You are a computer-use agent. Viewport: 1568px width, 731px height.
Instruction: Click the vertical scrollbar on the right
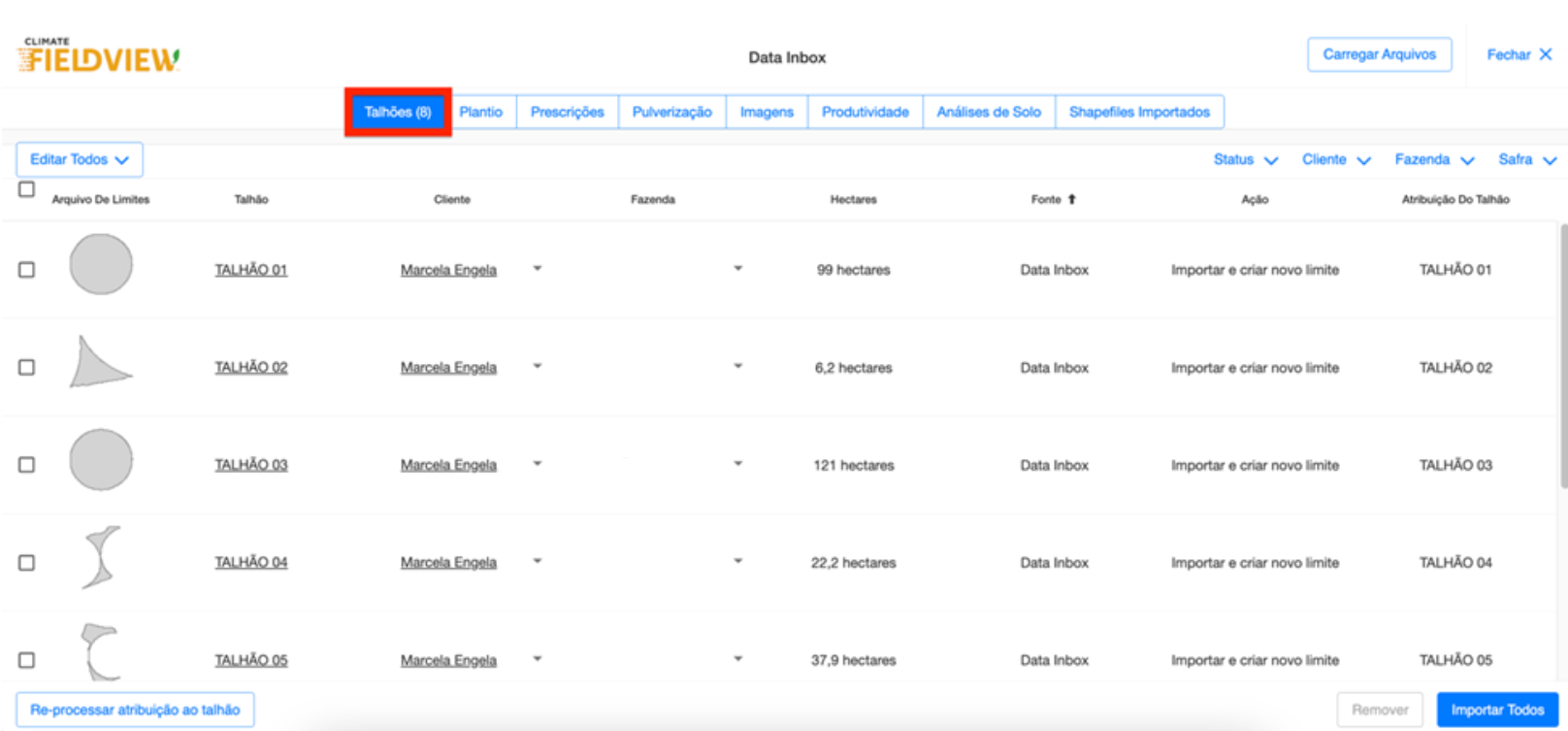(x=1562, y=354)
